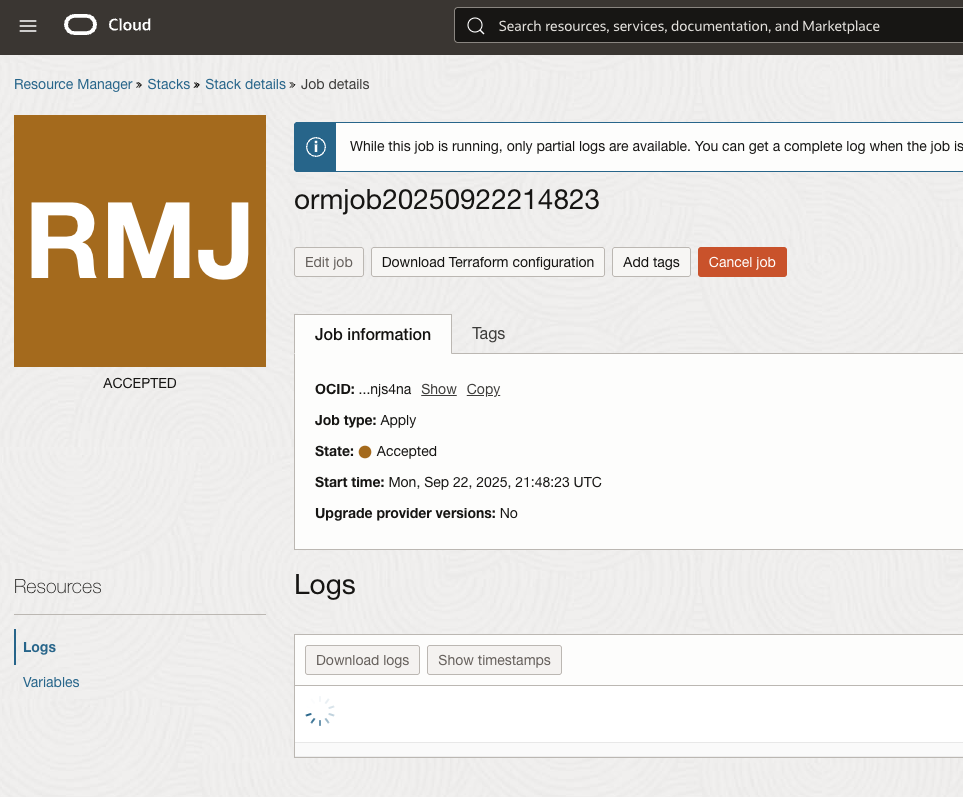Focus the search resources input field

[700, 26]
